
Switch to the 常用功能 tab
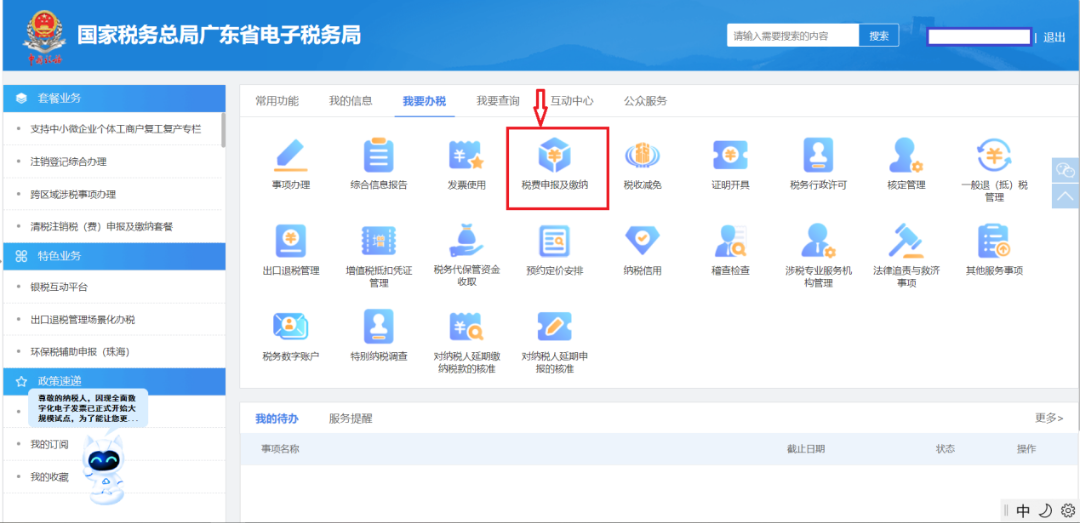[x=277, y=101]
